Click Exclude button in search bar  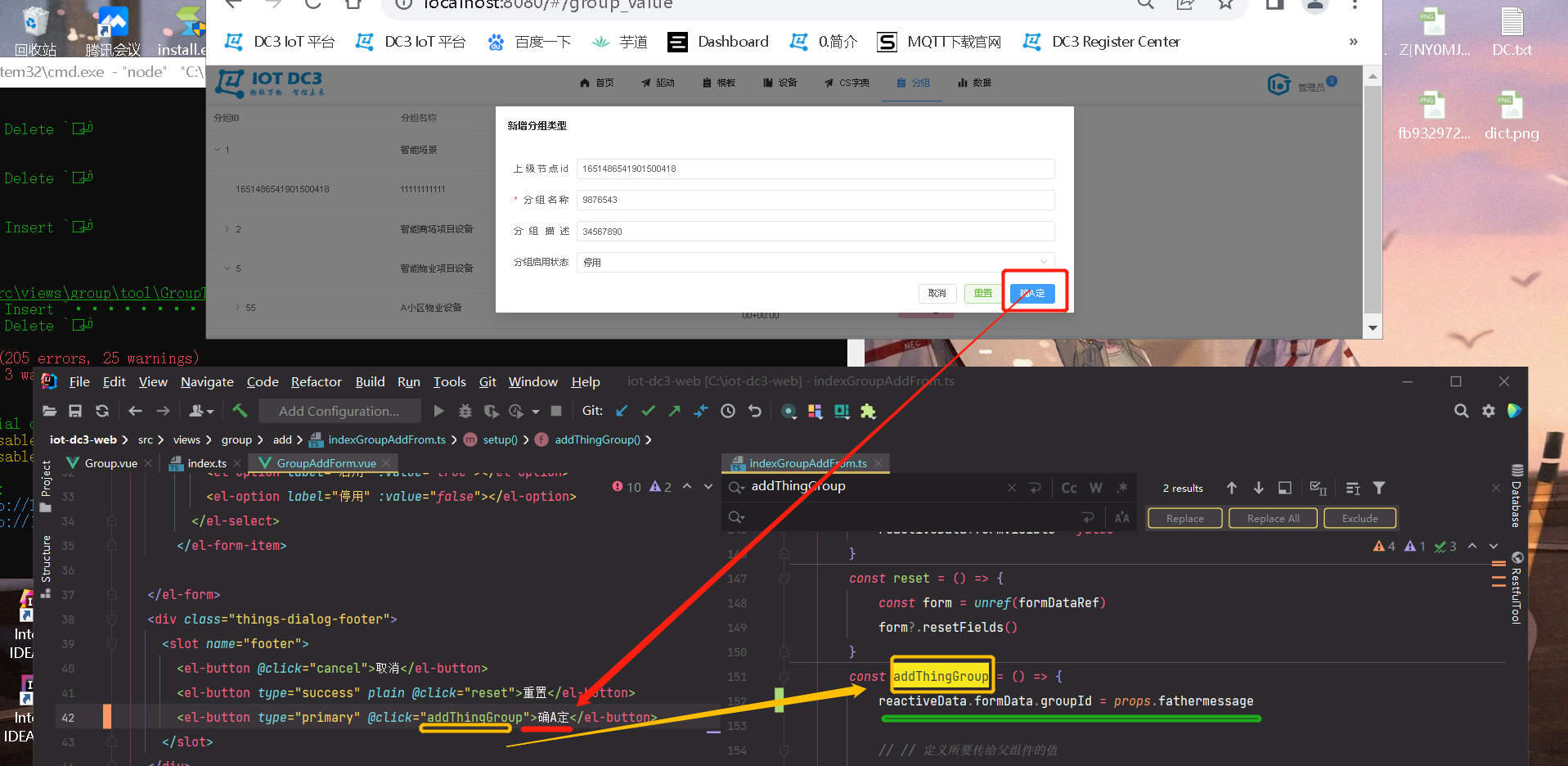pyautogui.click(x=1359, y=518)
